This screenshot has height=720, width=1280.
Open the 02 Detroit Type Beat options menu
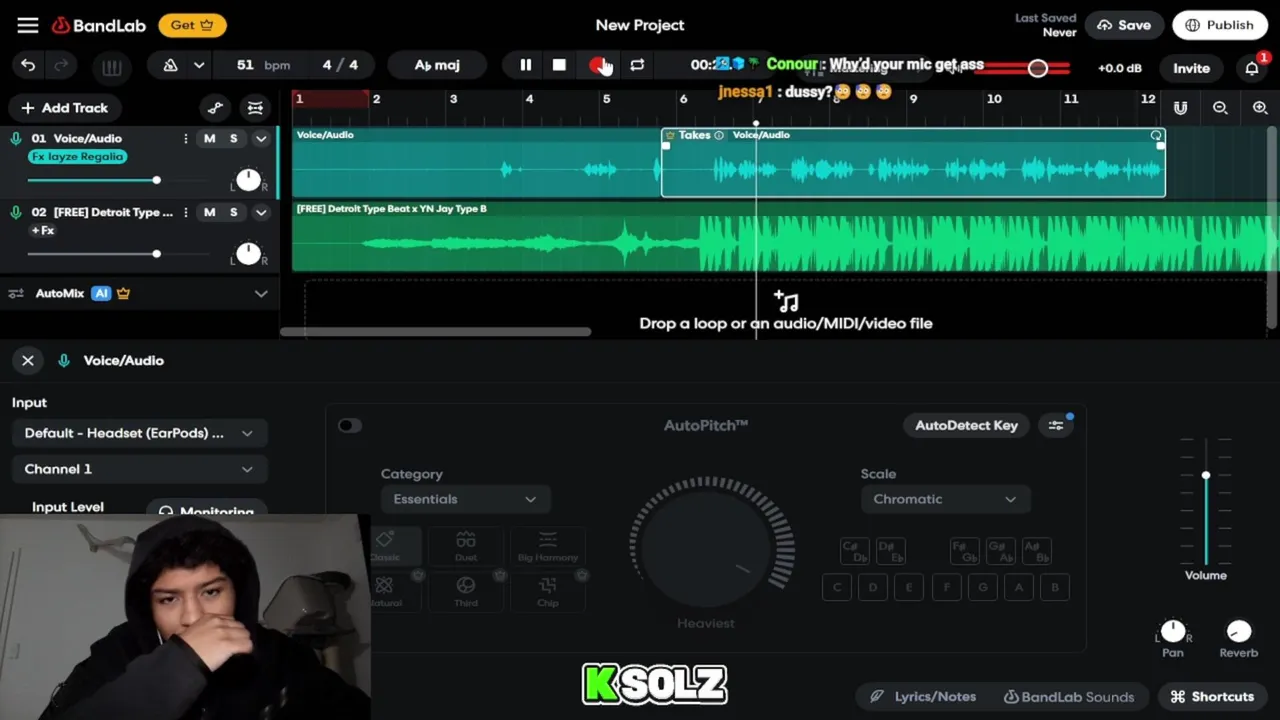pyautogui.click(x=185, y=213)
